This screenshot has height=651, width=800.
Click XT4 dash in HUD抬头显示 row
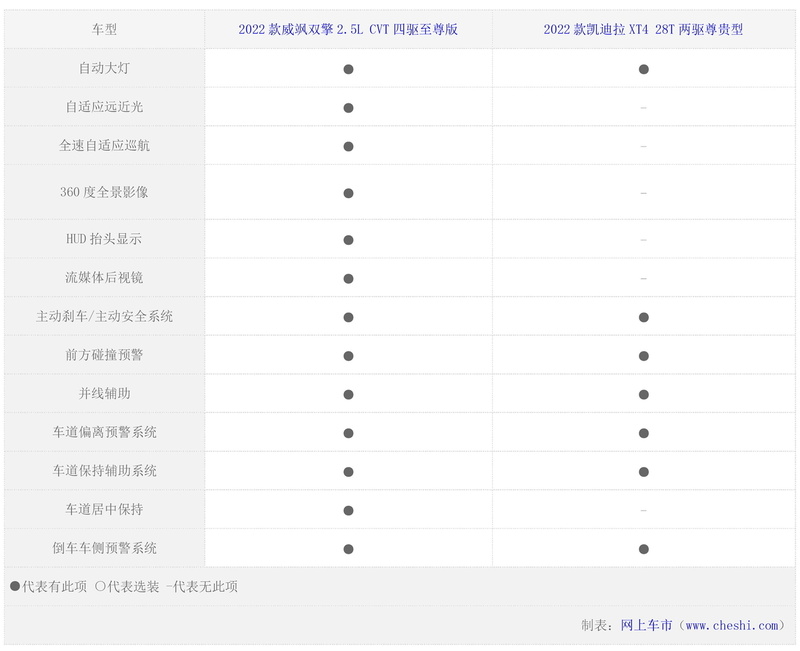643,239
